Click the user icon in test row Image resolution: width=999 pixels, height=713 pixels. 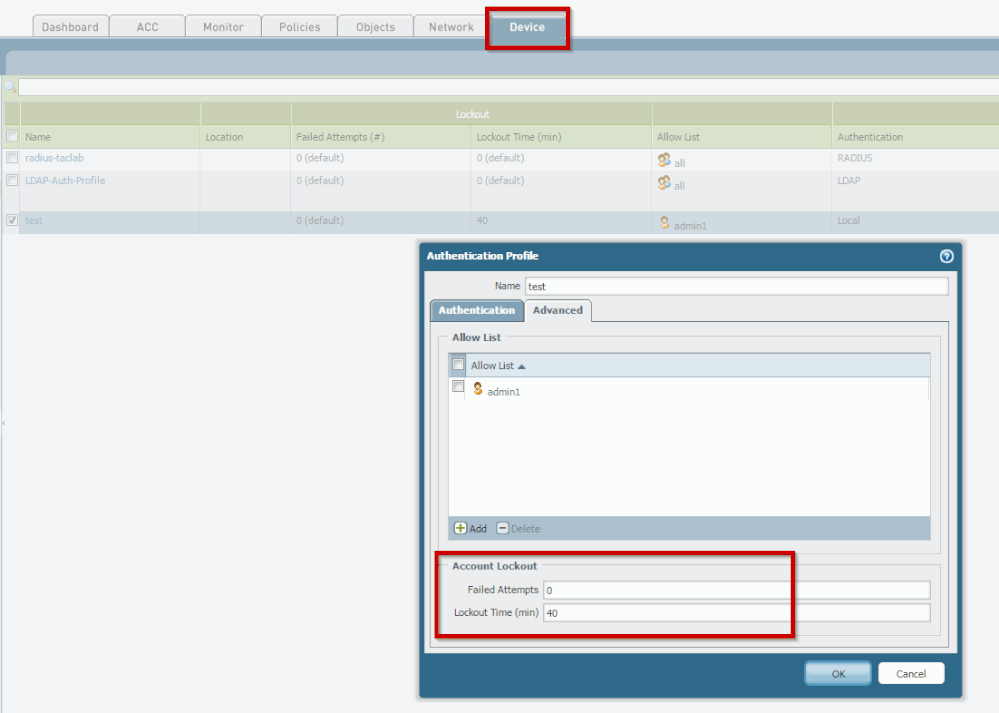point(665,222)
